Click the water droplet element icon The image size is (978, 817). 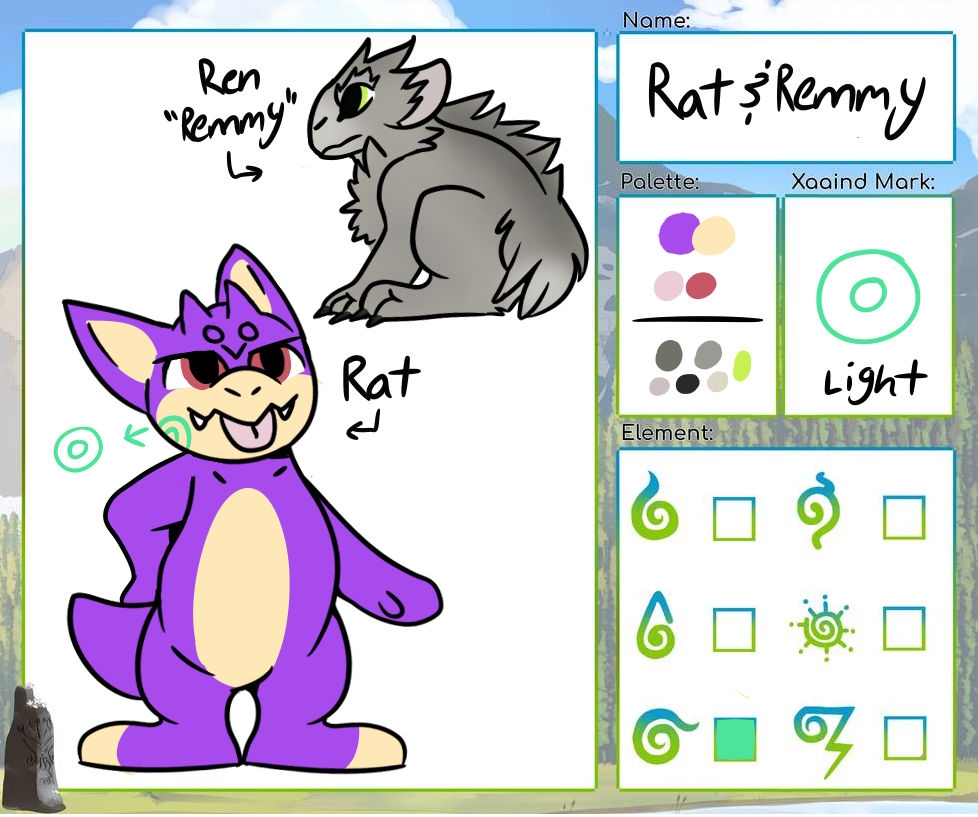pos(655,626)
